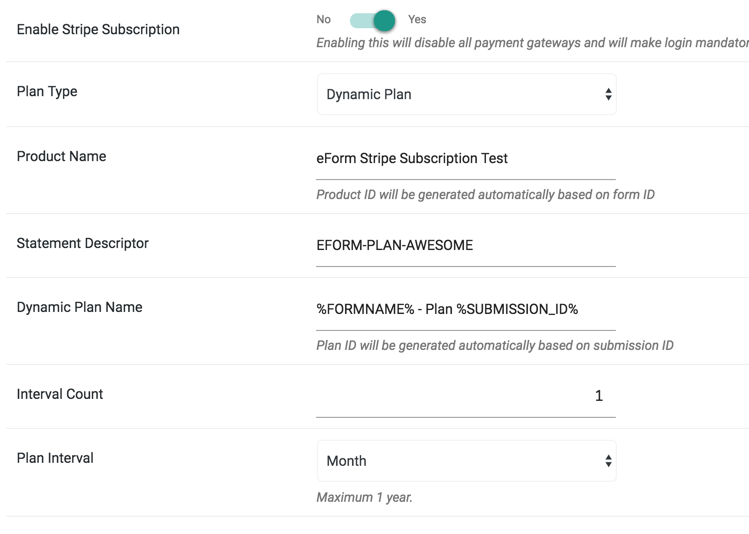This screenshot has height=534, width=749.
Task: Click the Dynamic Plan Name label
Action: (x=79, y=307)
